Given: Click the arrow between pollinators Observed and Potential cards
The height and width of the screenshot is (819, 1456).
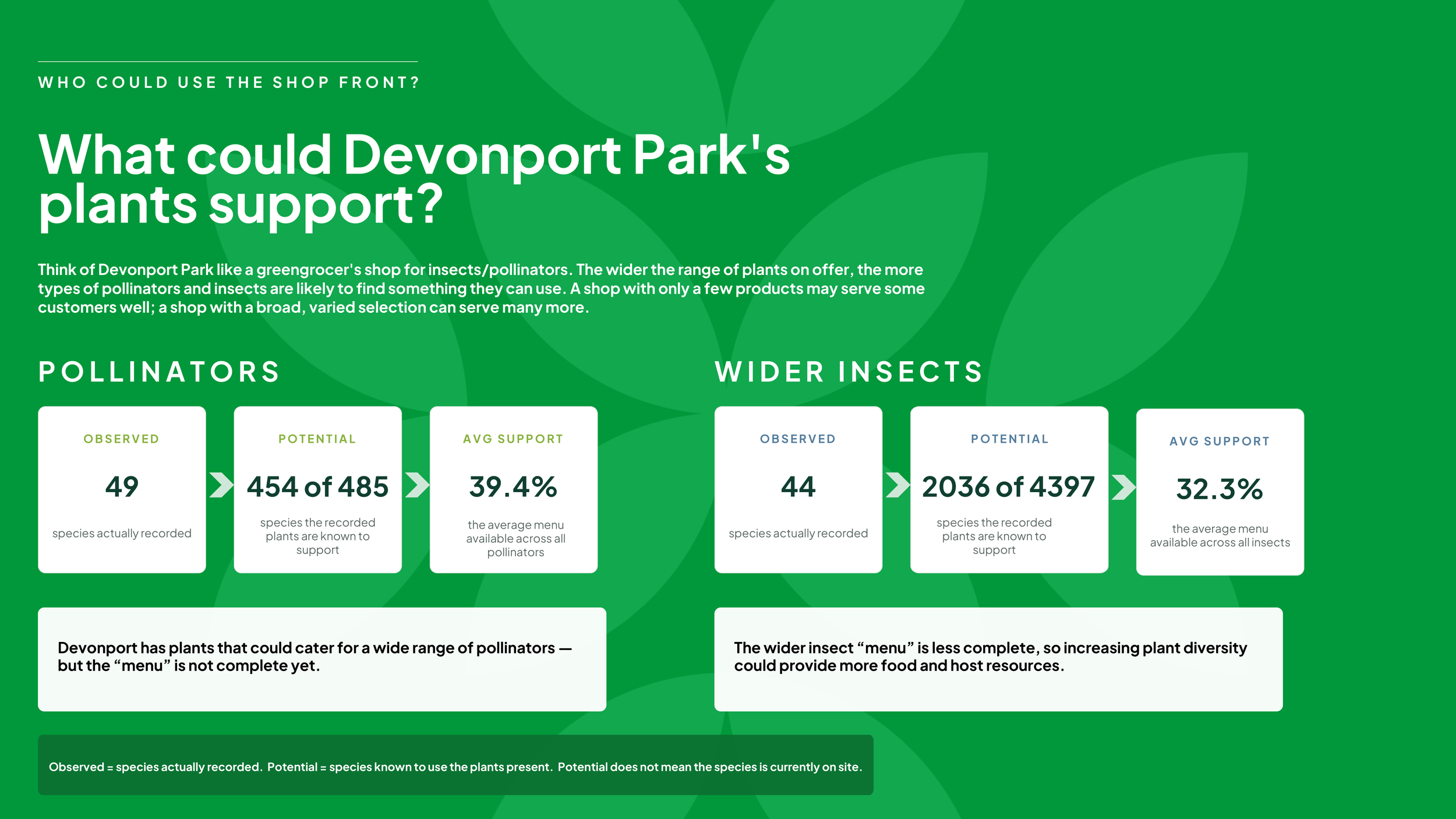Looking at the screenshot, I should (221, 485).
